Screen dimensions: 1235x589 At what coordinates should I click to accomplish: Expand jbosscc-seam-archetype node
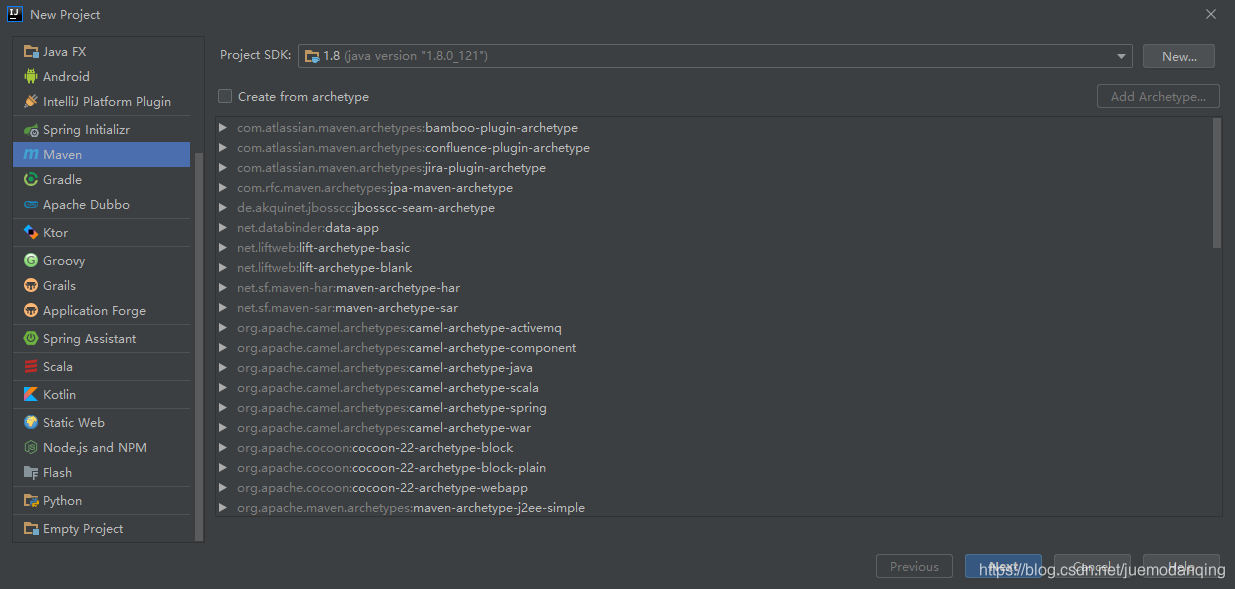(x=223, y=208)
